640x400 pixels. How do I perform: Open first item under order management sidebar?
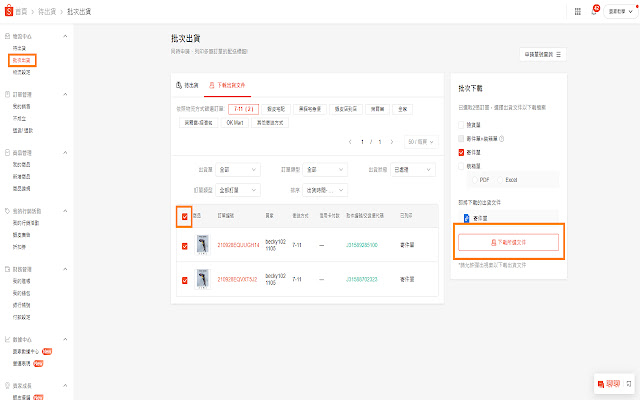click(x=22, y=107)
